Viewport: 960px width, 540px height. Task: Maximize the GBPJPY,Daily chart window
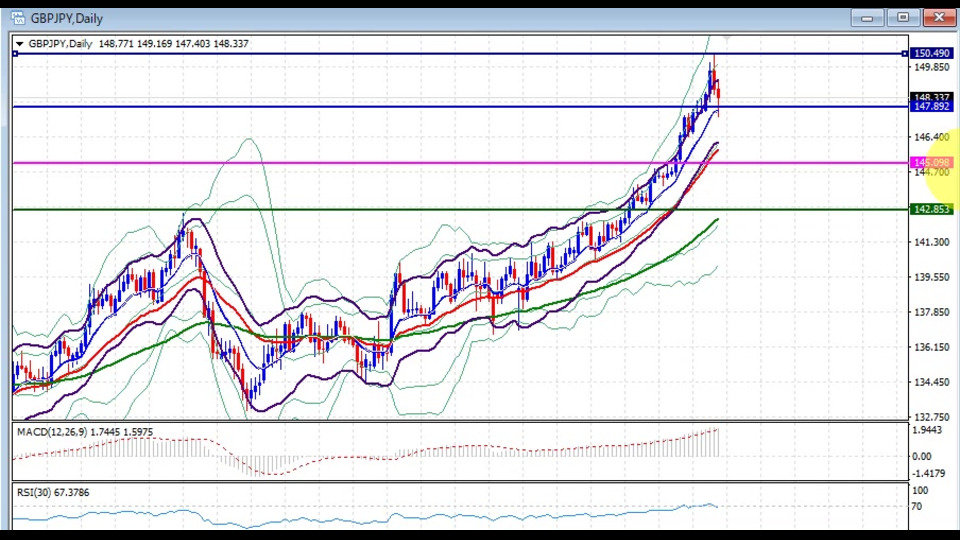(903, 18)
